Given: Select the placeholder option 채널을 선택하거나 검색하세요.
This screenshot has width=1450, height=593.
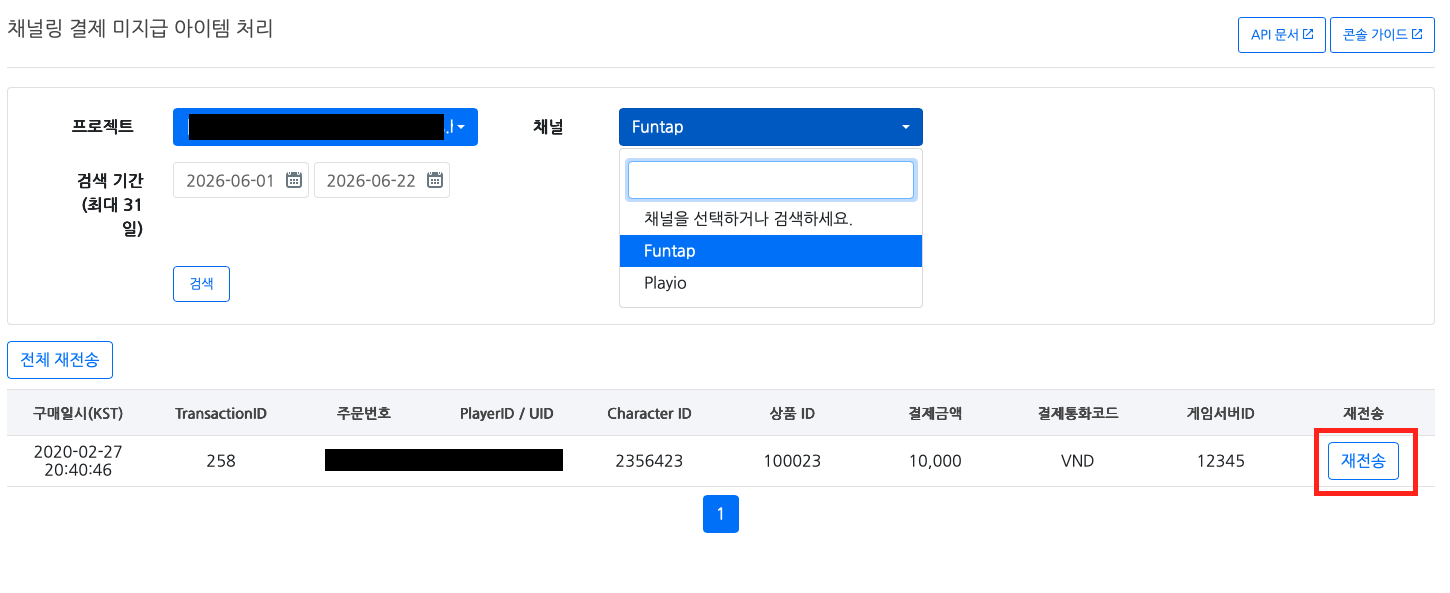Looking at the screenshot, I should (x=771, y=219).
